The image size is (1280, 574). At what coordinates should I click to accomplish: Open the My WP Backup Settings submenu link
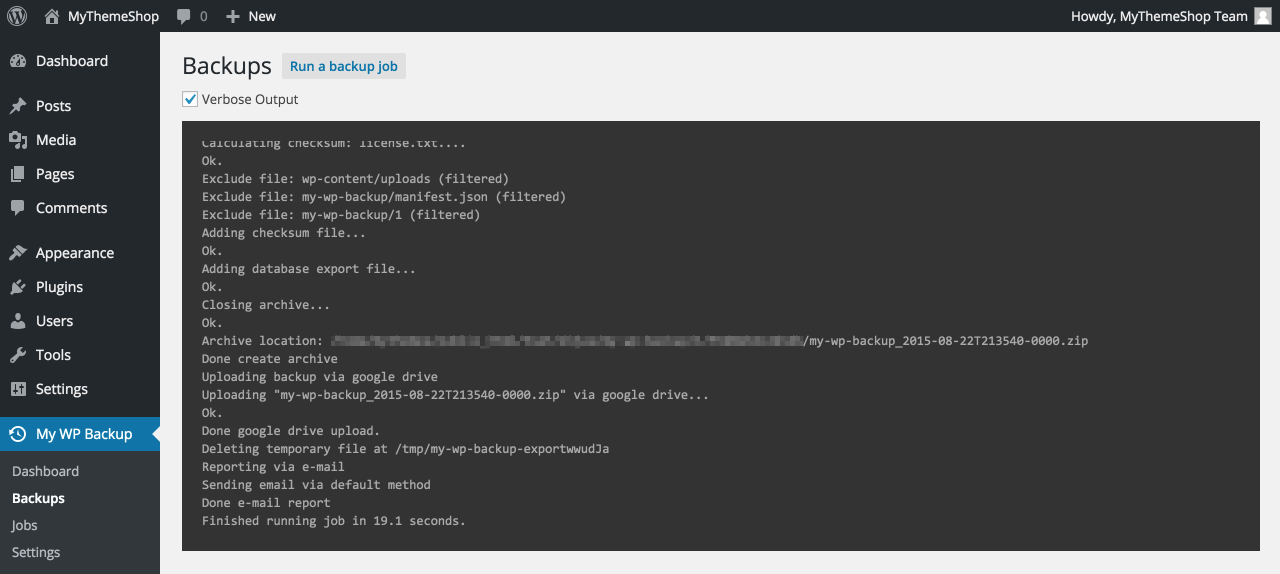(36, 552)
